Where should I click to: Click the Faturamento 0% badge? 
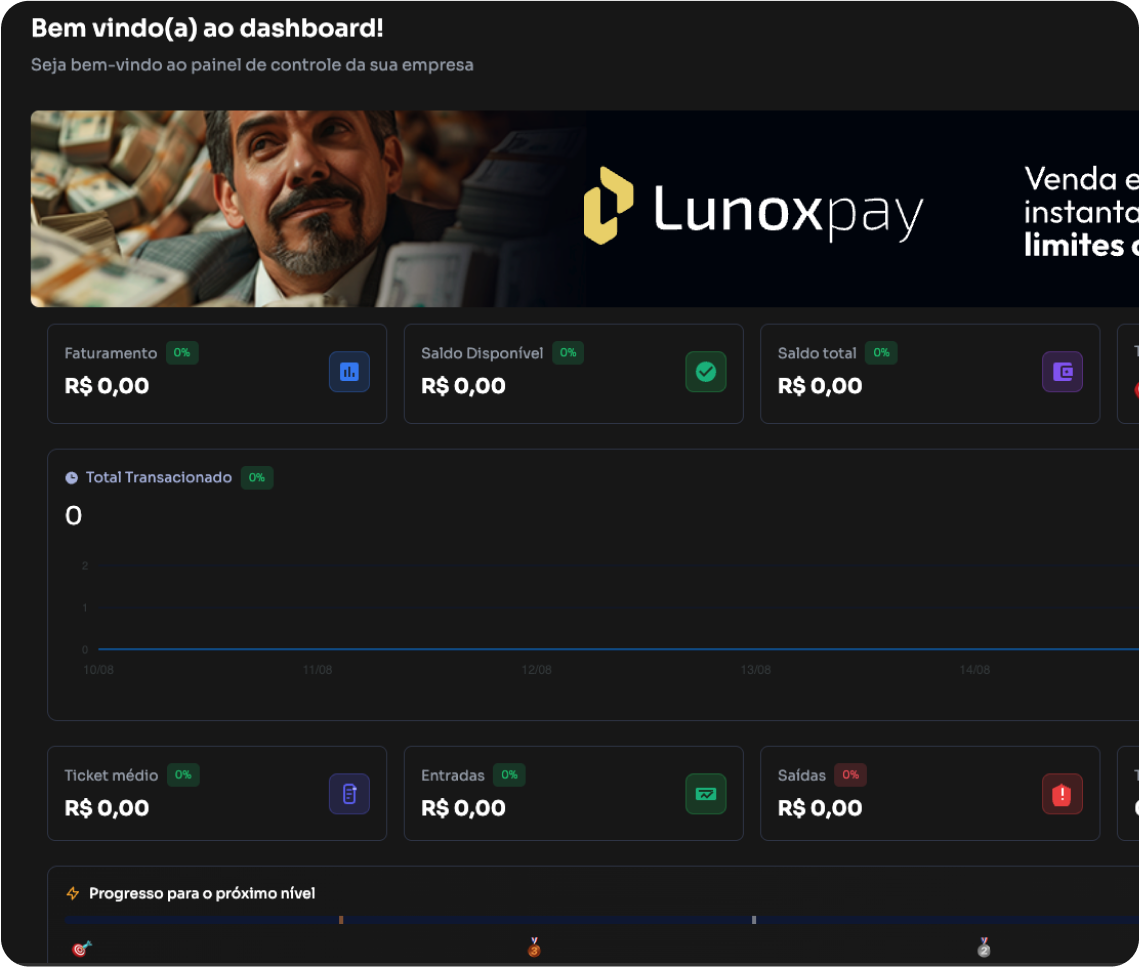[182, 353]
